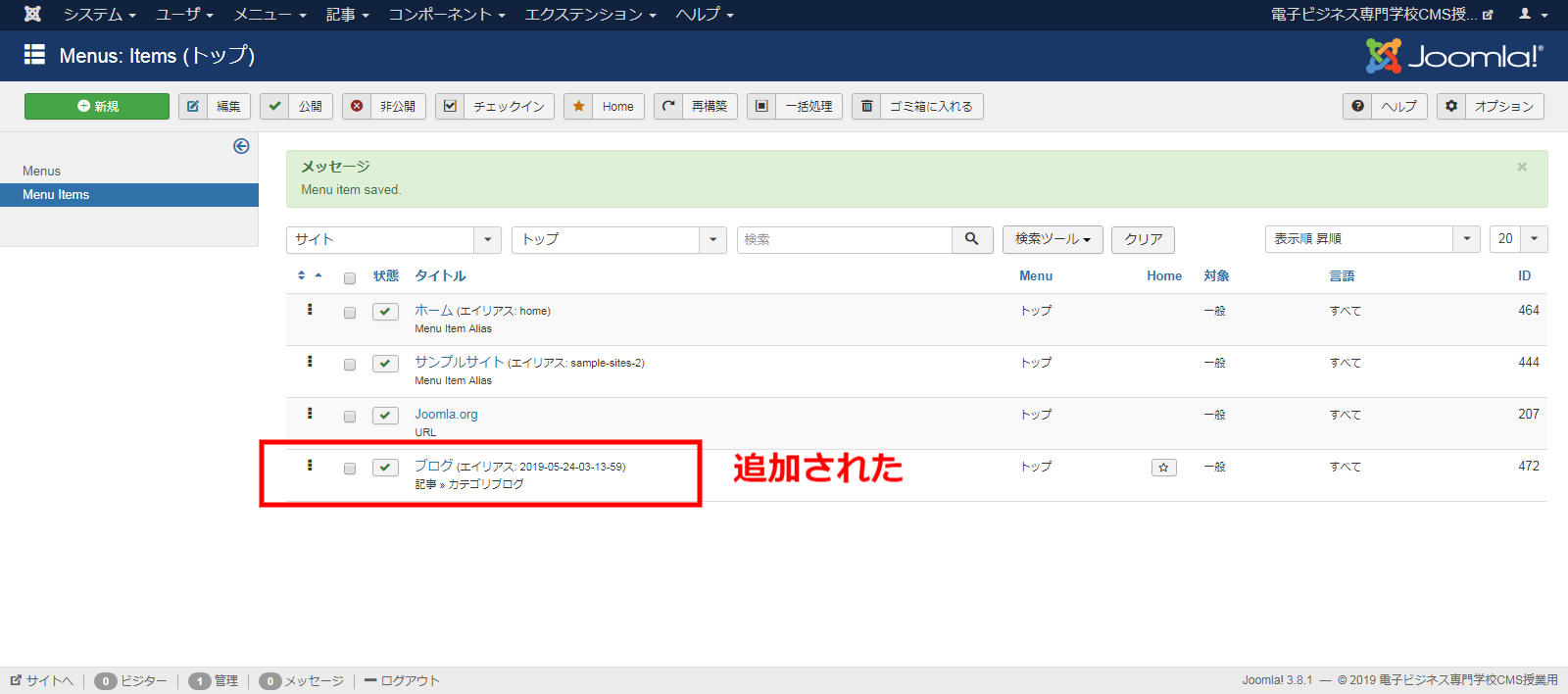Click the search magnifier button
Screen dimensions: 1568x694
pos(972,239)
